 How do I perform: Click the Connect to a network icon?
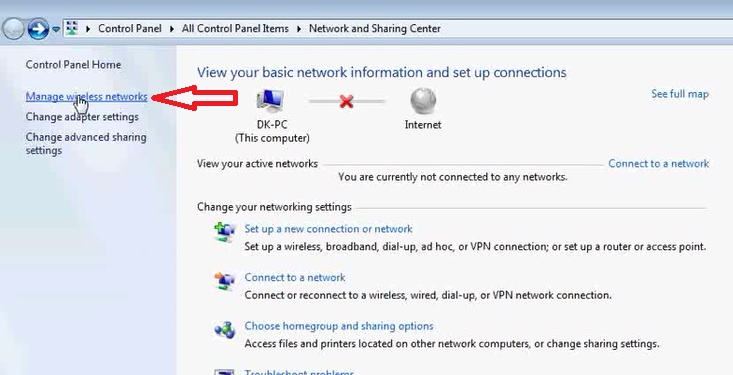(x=225, y=281)
